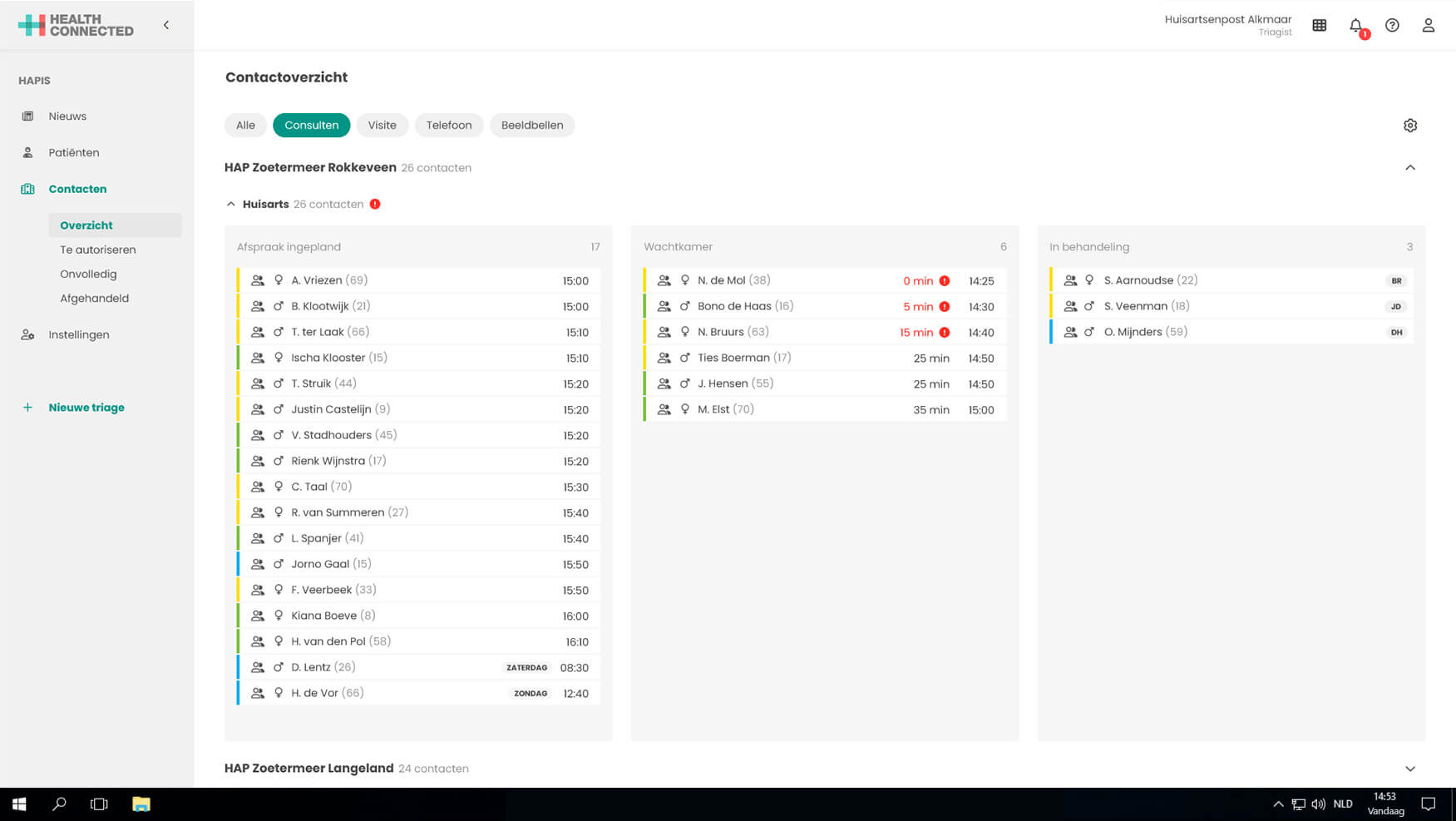This screenshot has width=1456, height=821.
Task: Collapse the left sidebar
Action: [166, 26]
